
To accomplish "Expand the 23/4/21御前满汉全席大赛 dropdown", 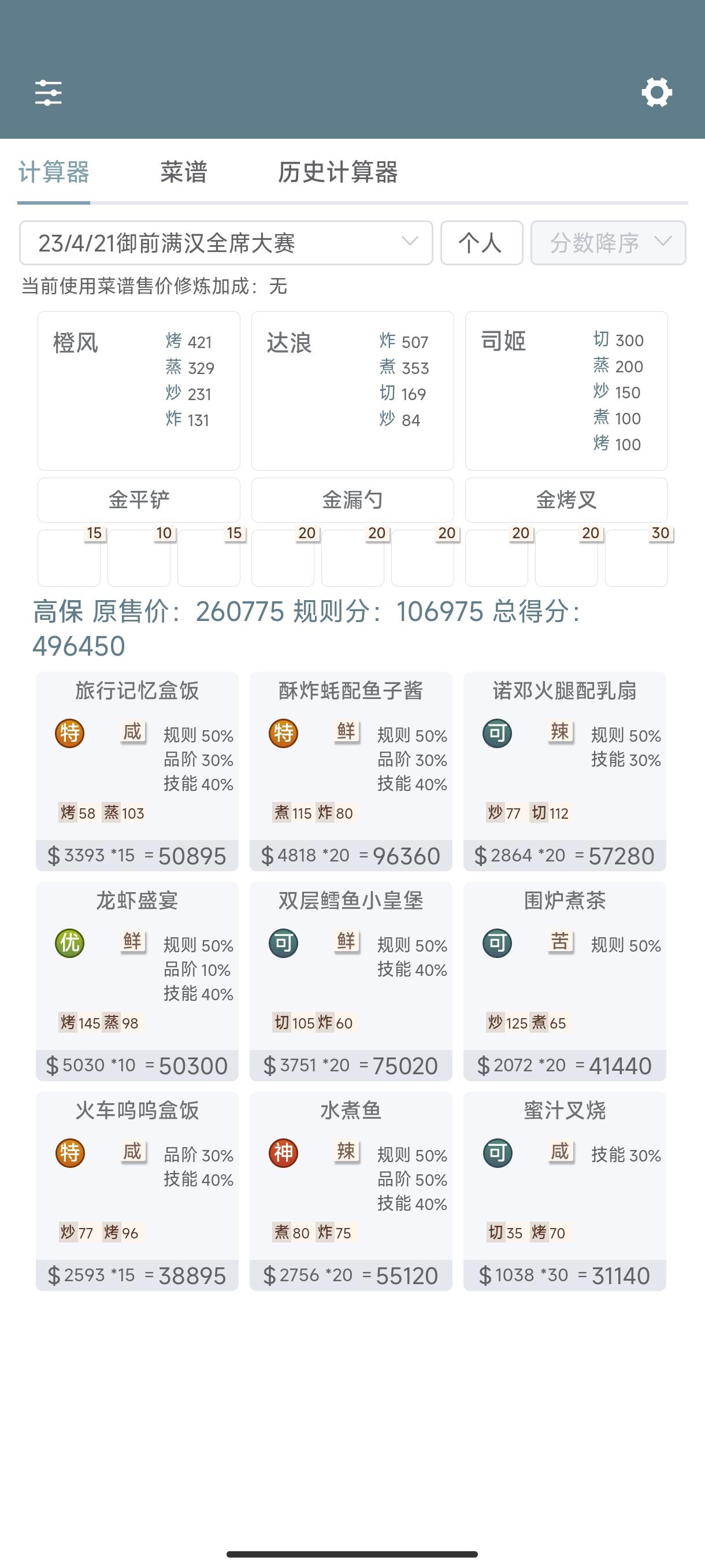I will pyautogui.click(x=226, y=243).
